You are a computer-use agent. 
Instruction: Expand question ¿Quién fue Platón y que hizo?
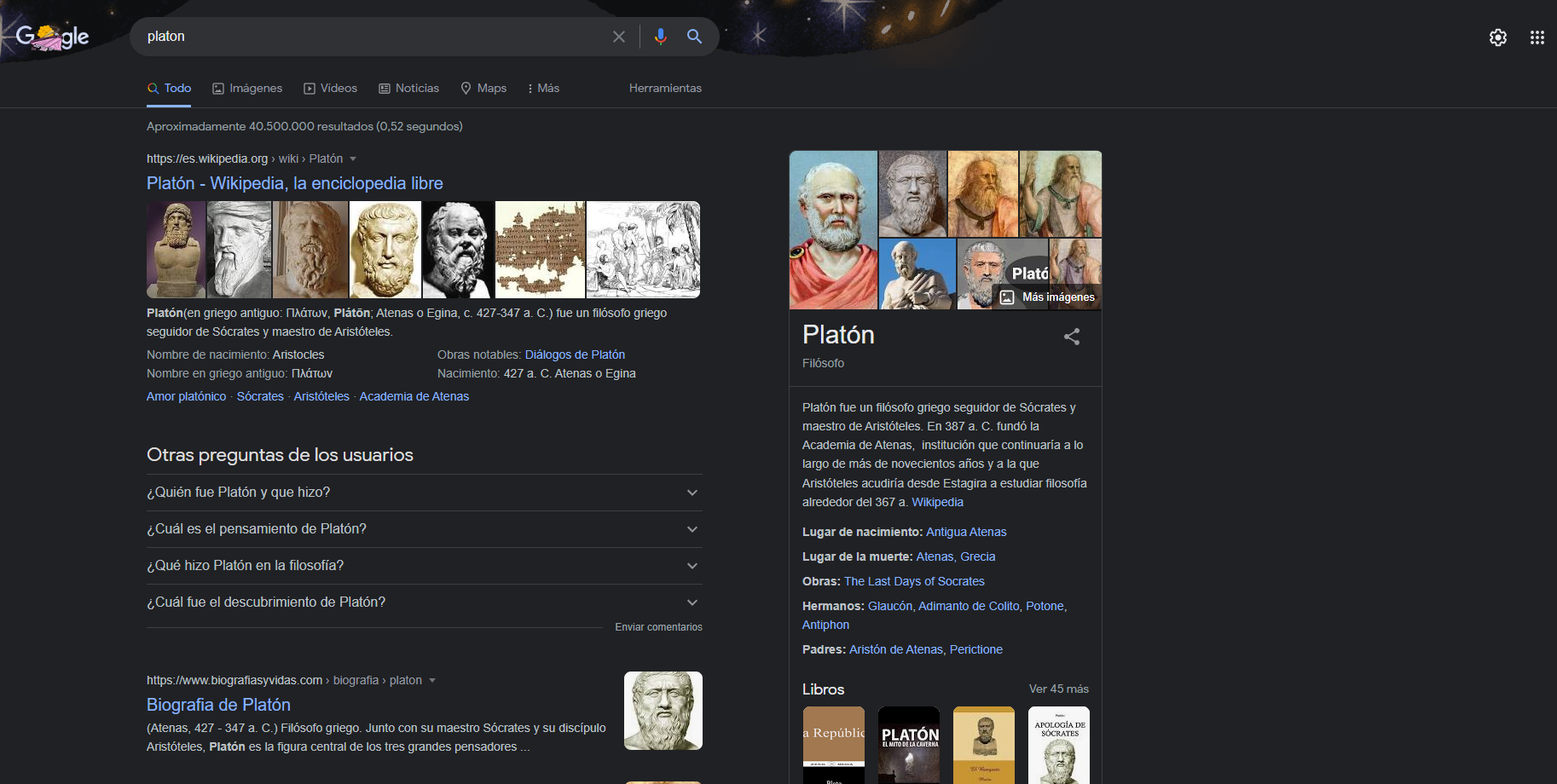point(425,493)
